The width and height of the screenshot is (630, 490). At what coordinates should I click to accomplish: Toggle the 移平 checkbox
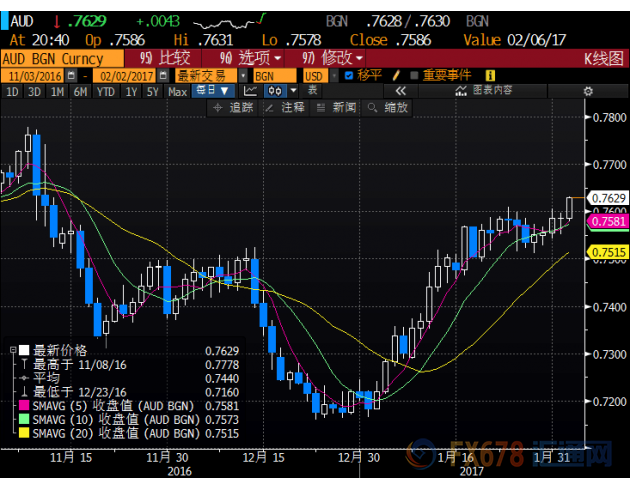[348, 75]
